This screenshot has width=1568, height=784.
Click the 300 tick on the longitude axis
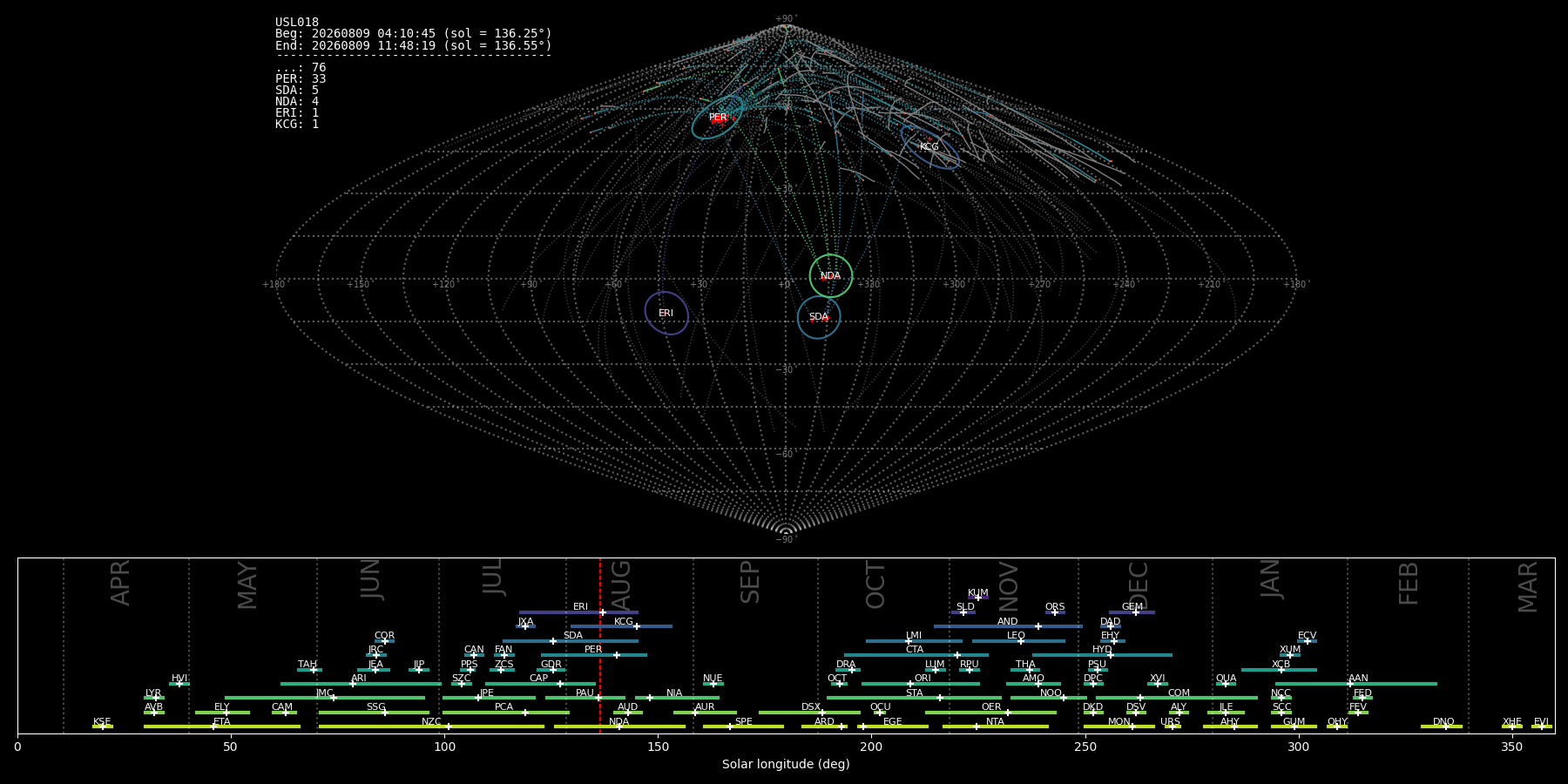(1298, 747)
